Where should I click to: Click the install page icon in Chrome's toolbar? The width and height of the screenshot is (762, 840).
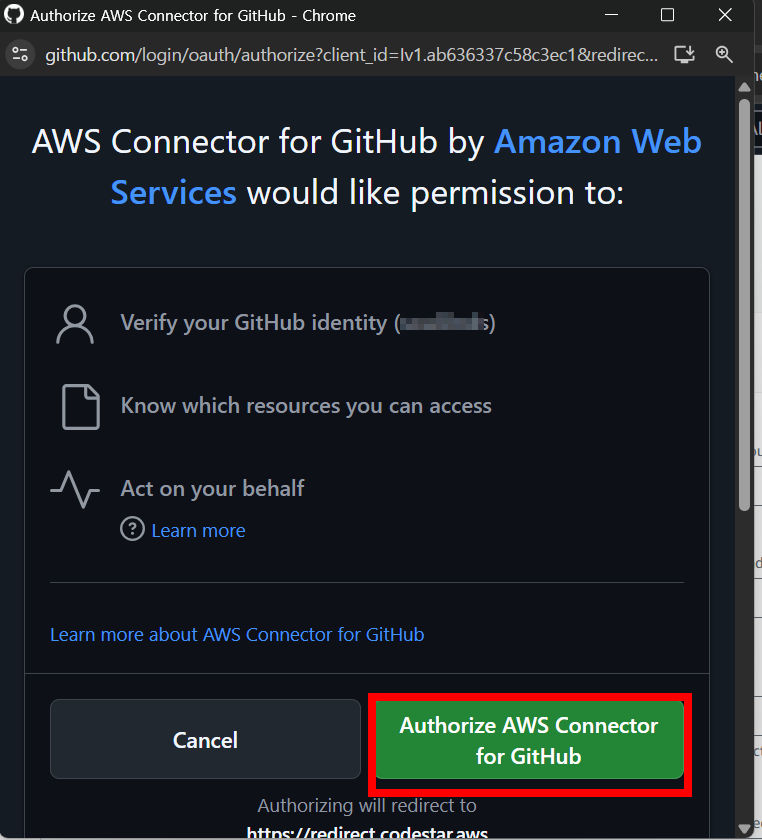tap(686, 54)
